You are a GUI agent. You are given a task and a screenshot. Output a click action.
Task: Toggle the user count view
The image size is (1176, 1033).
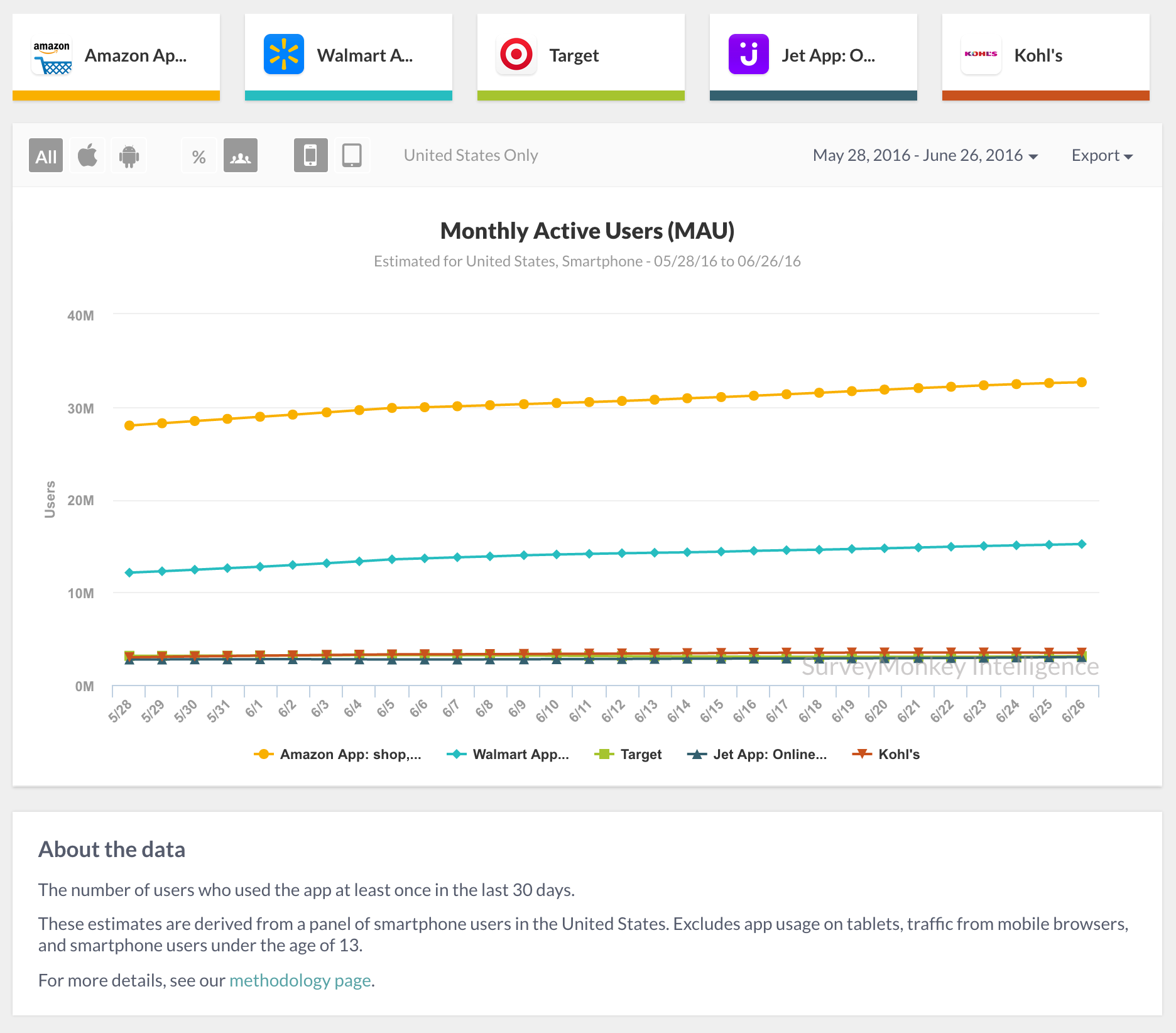[x=241, y=155]
